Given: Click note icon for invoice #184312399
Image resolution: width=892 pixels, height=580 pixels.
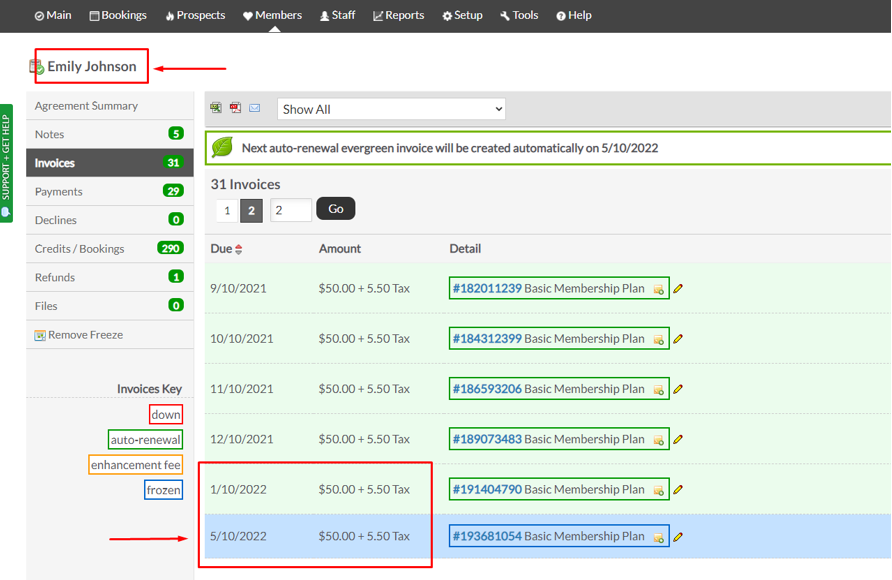Looking at the screenshot, I should (659, 339).
